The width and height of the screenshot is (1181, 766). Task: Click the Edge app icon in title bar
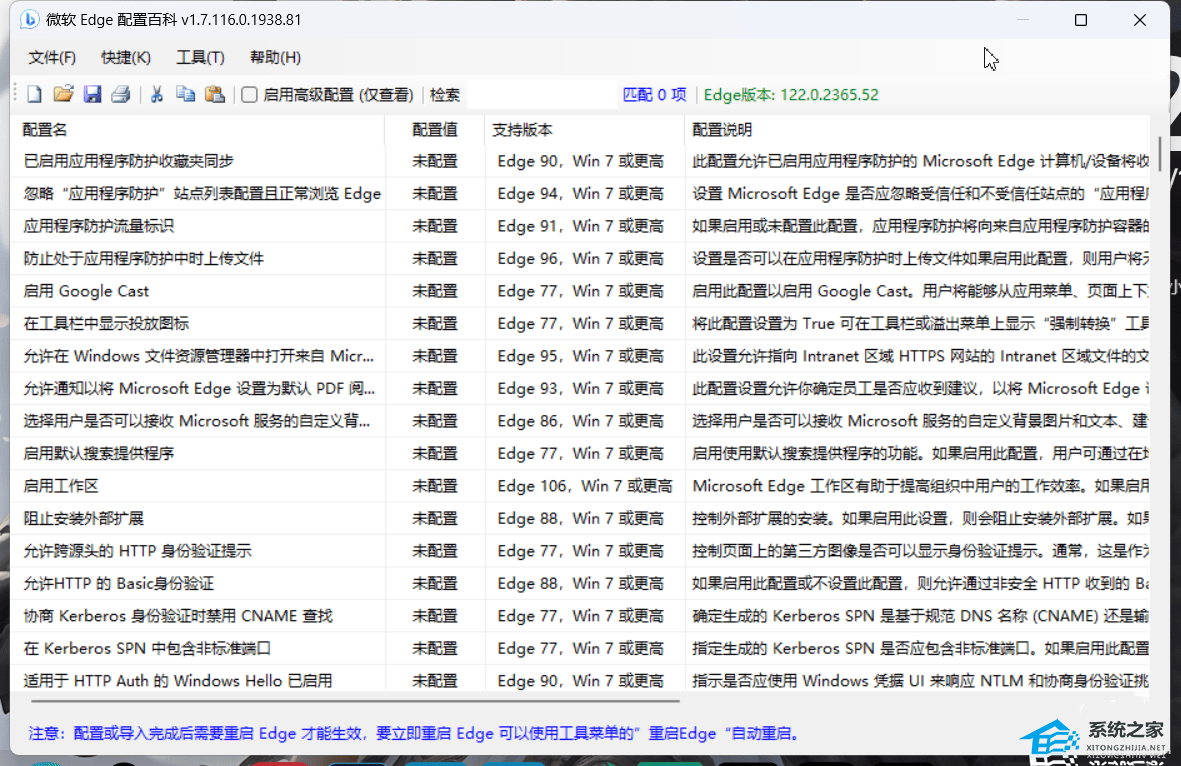click(30, 20)
